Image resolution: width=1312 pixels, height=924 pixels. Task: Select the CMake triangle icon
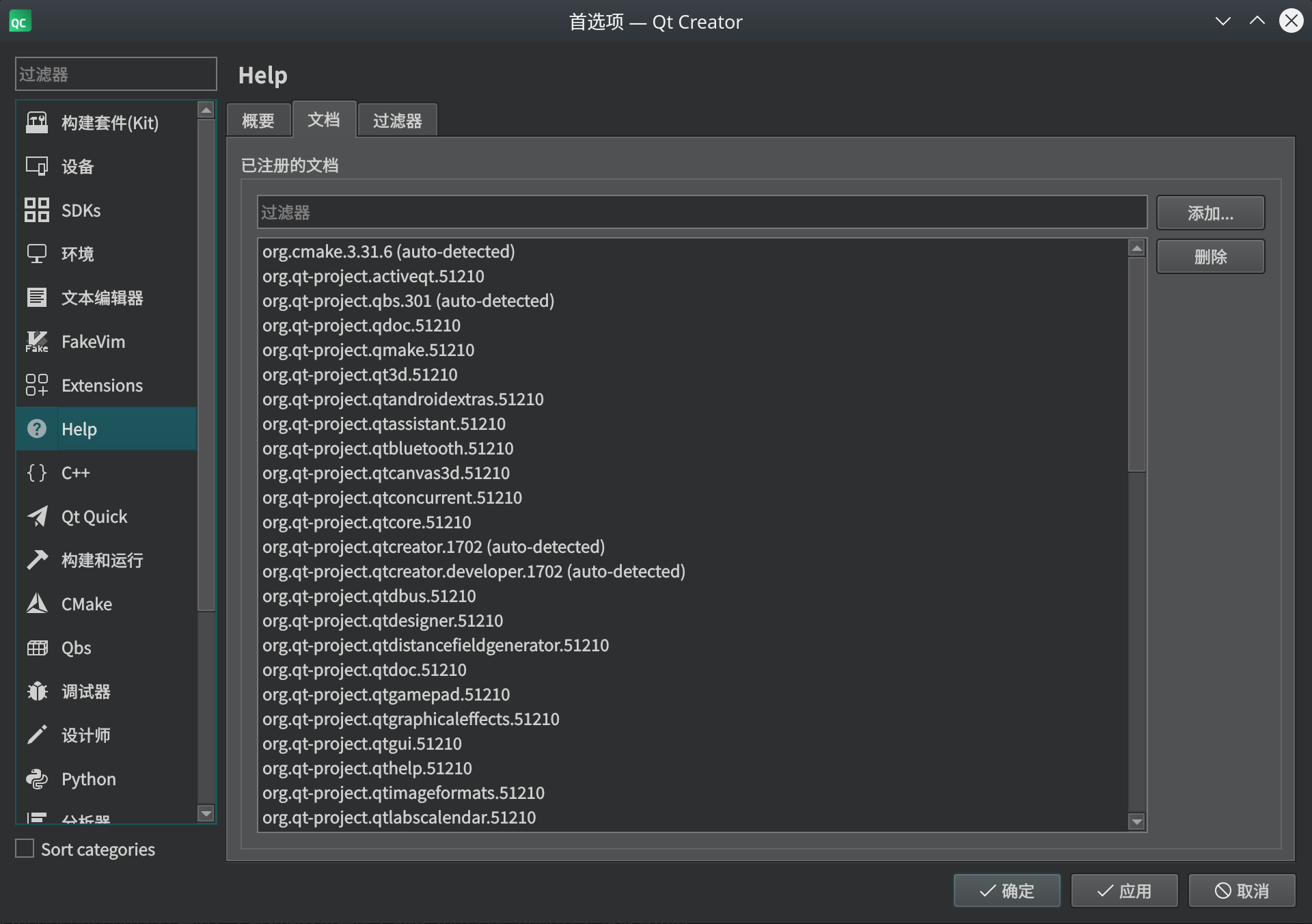pos(37,604)
